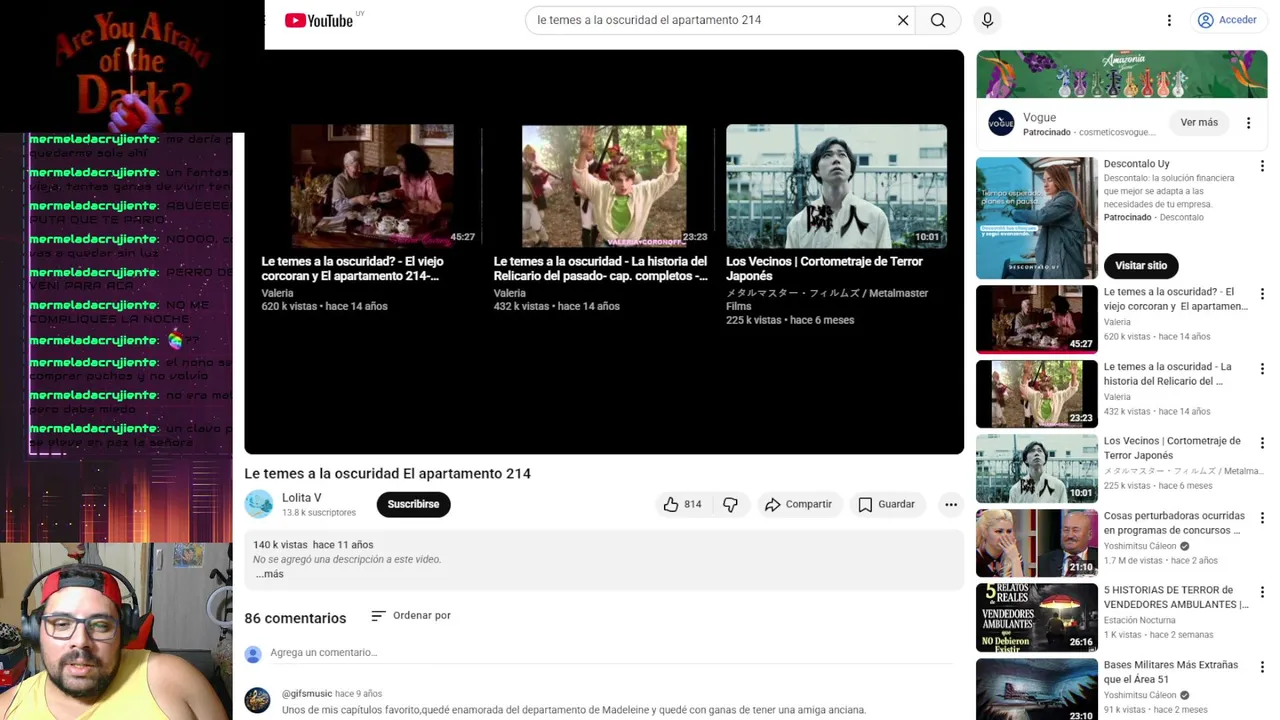Play end-screen El viejo corcoran thumbnail
Image resolution: width=1280 pixels, height=720 pixels.
372,185
